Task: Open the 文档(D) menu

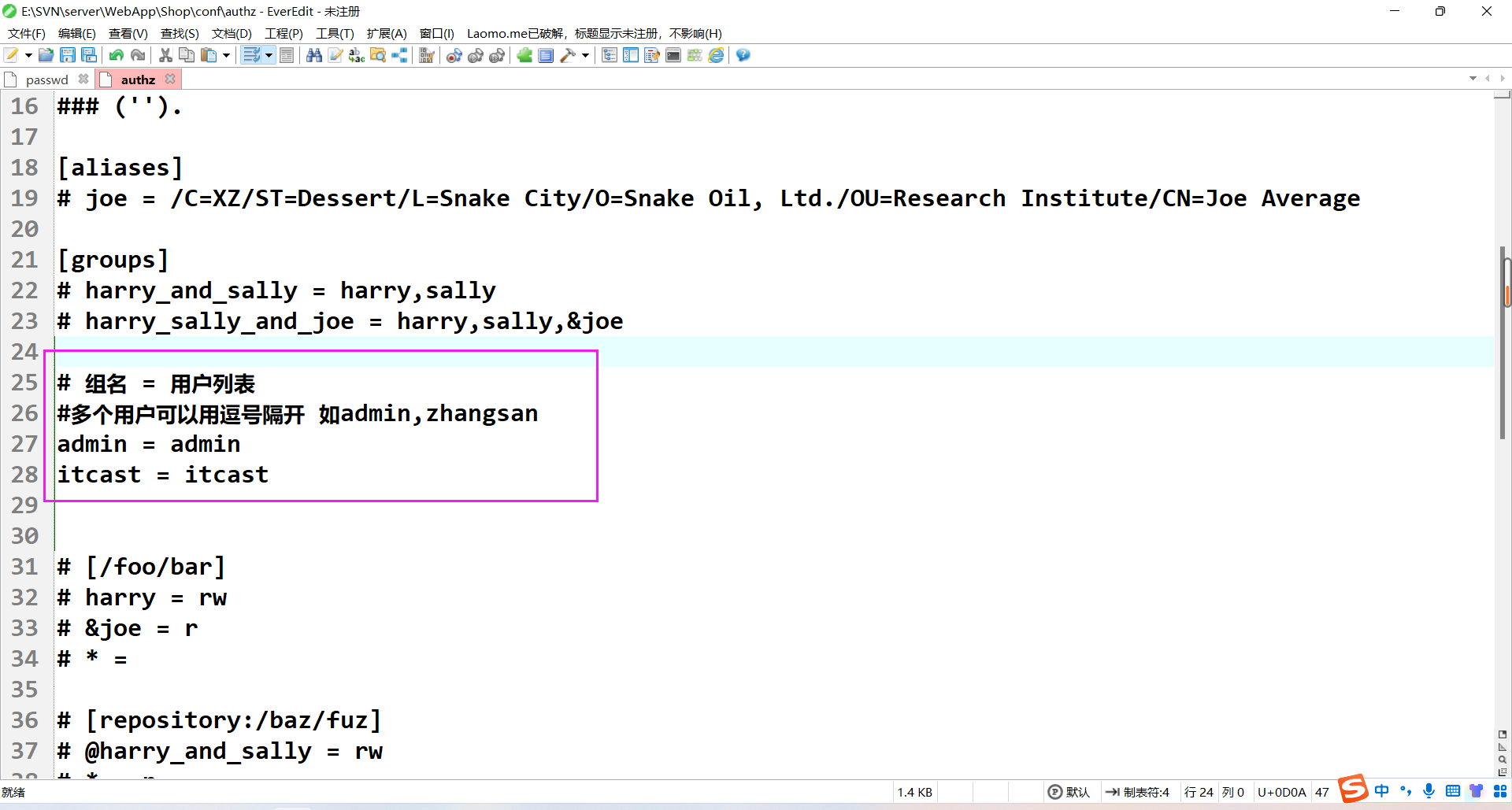Action: pos(232,33)
